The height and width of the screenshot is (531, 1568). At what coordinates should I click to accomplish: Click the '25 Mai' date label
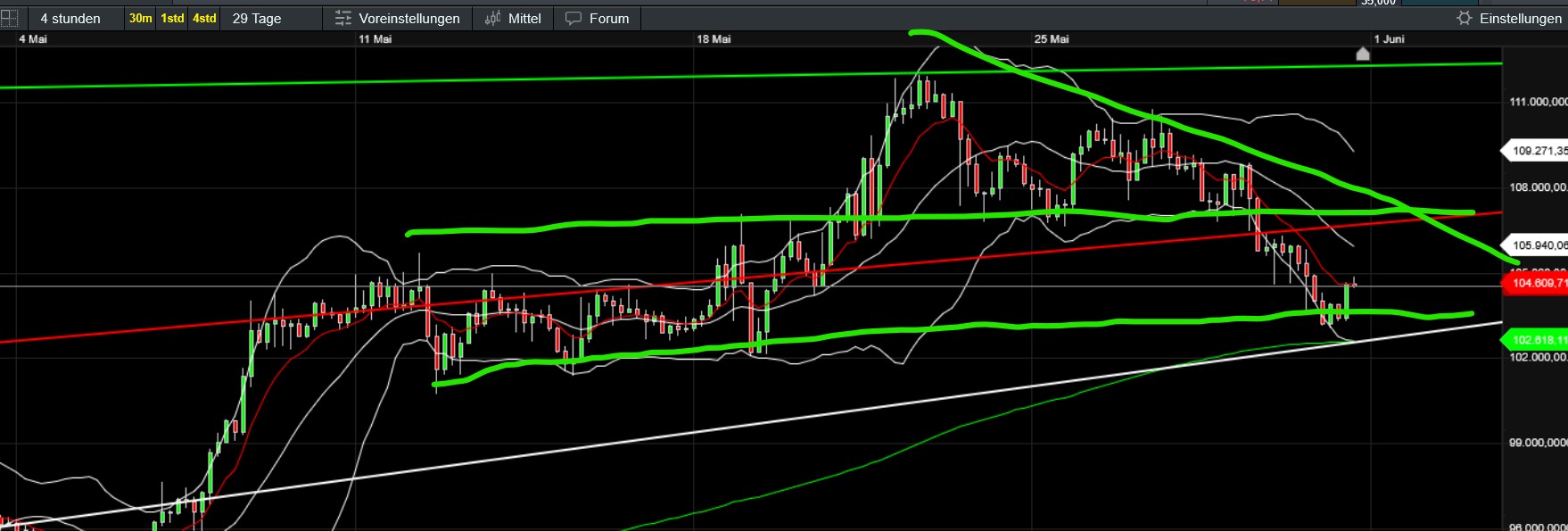[x=1052, y=39]
